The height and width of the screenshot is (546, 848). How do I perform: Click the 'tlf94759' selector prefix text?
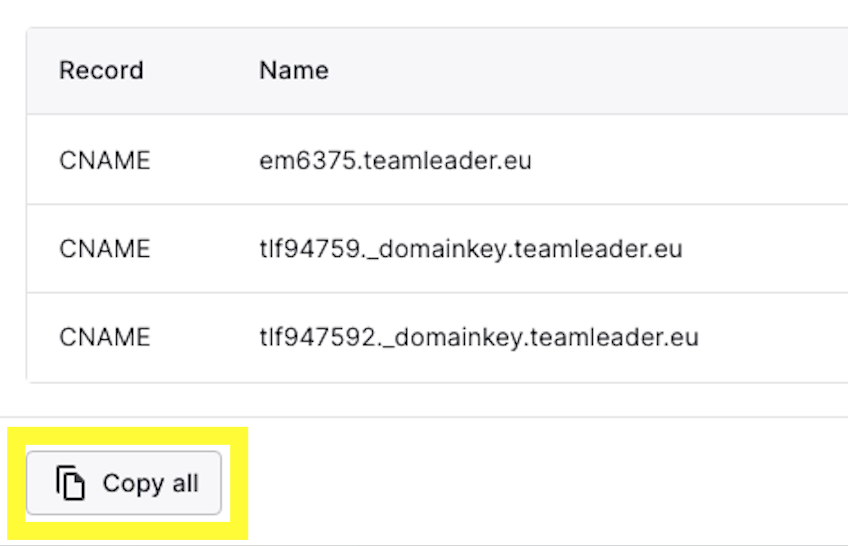(309, 249)
